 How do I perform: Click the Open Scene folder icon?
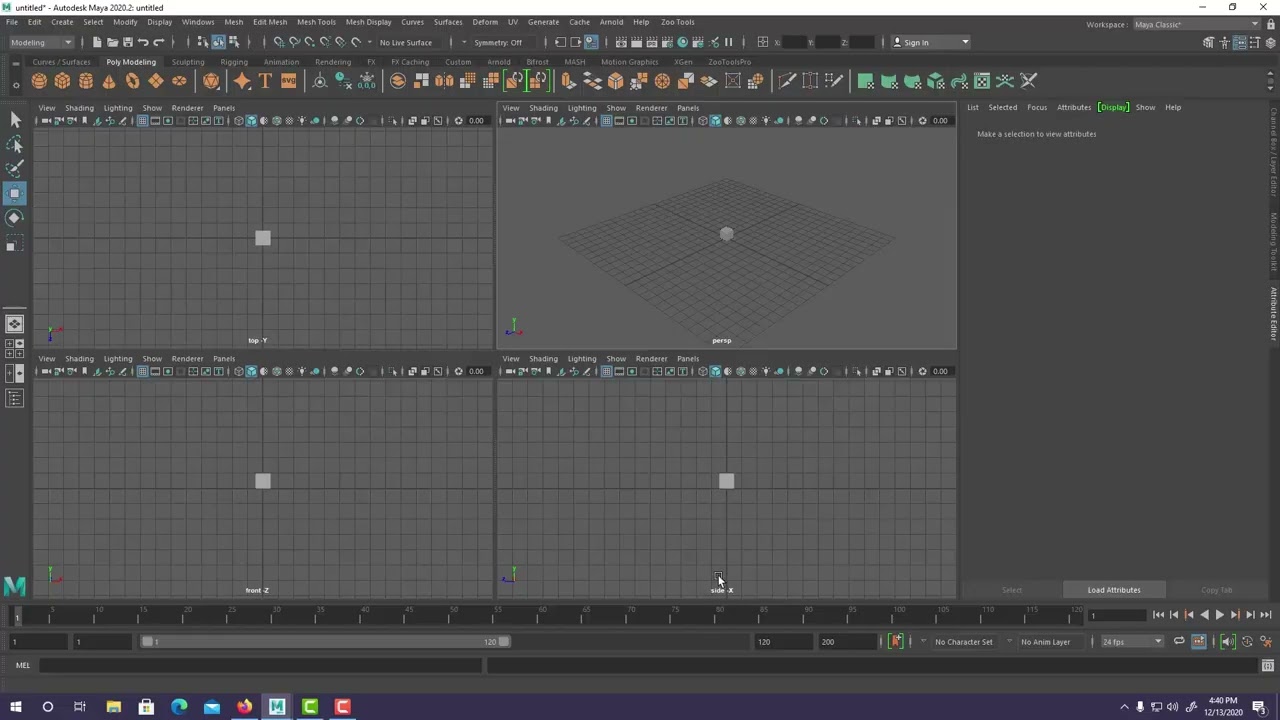[112, 42]
